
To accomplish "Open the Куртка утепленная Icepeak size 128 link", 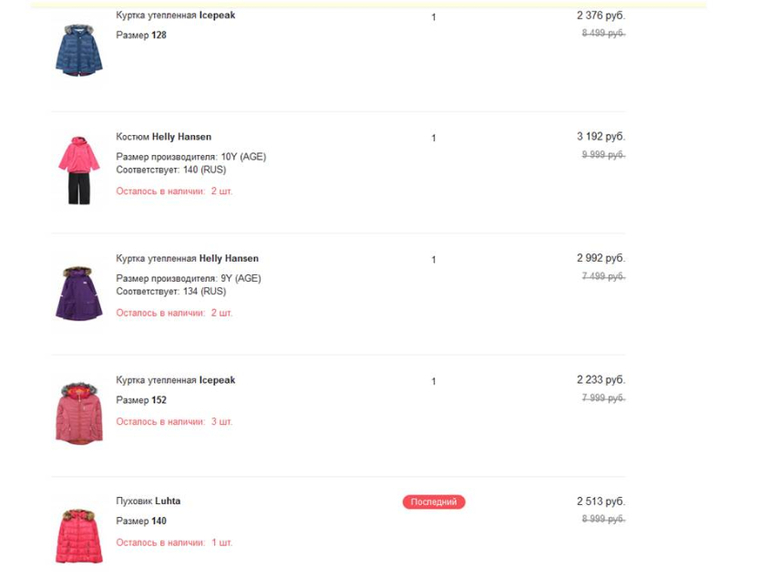I will [x=176, y=16].
